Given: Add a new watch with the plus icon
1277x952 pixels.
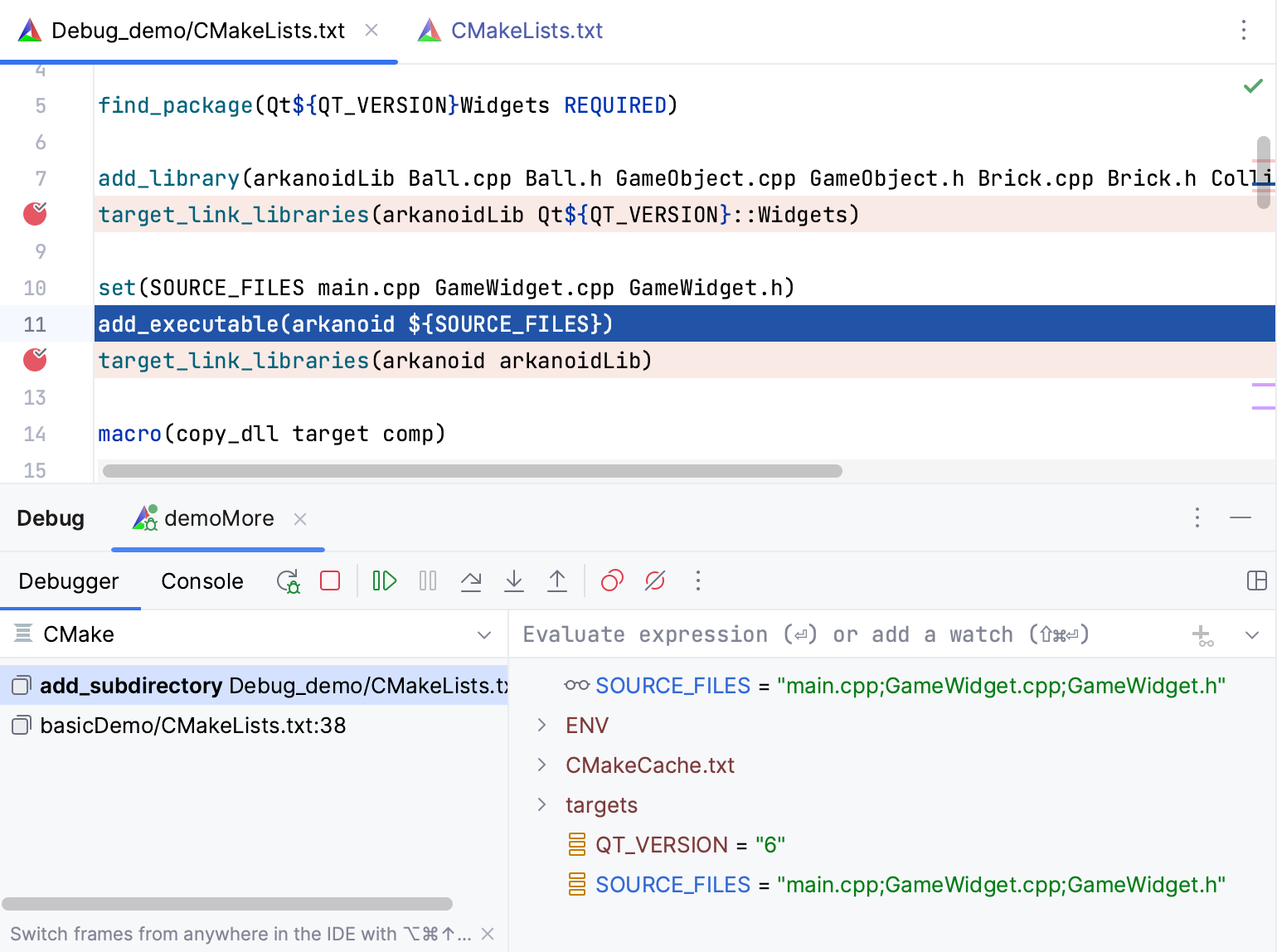Looking at the screenshot, I should click(1202, 634).
